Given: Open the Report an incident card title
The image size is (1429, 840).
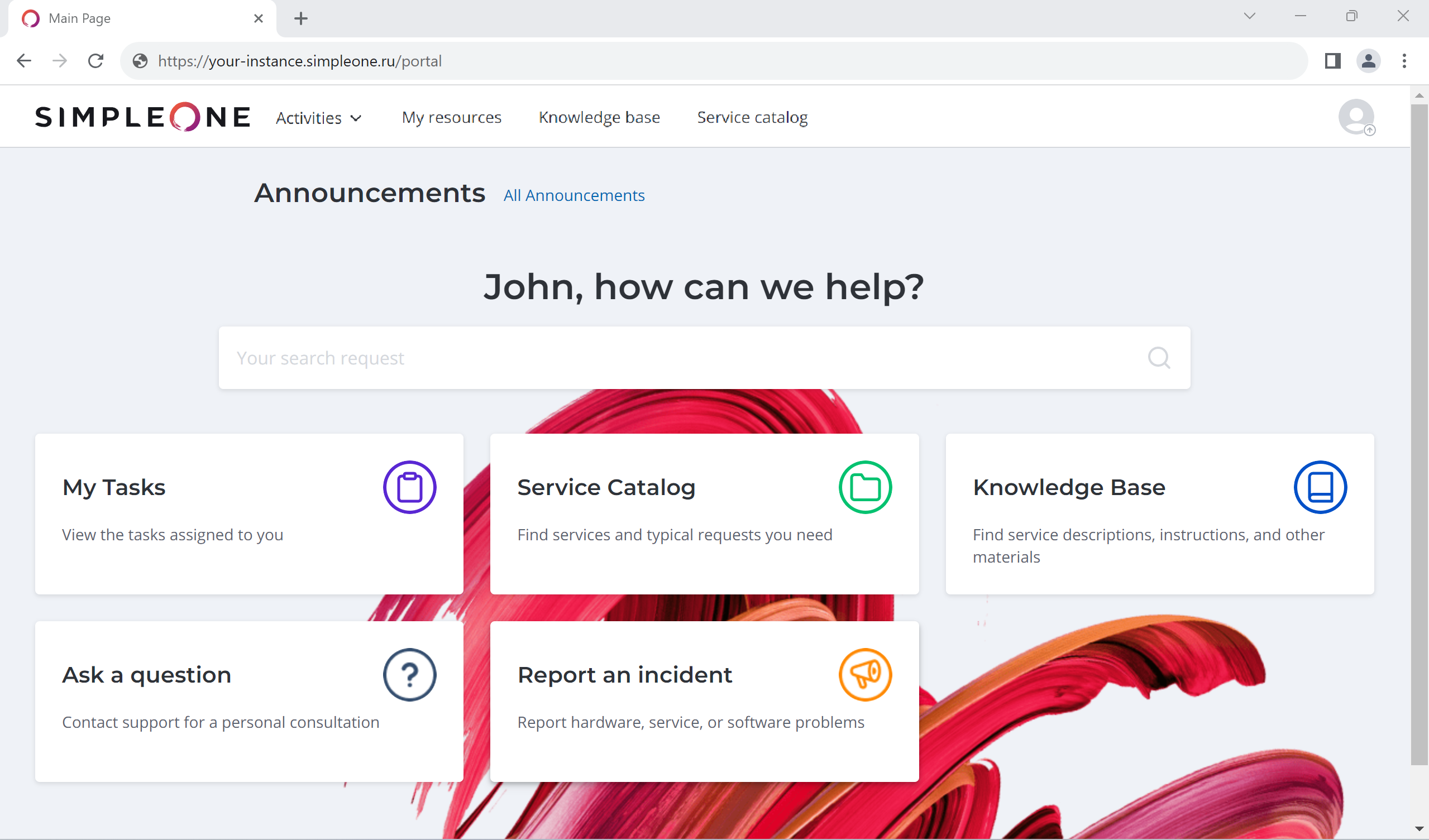Looking at the screenshot, I should pyautogui.click(x=624, y=674).
